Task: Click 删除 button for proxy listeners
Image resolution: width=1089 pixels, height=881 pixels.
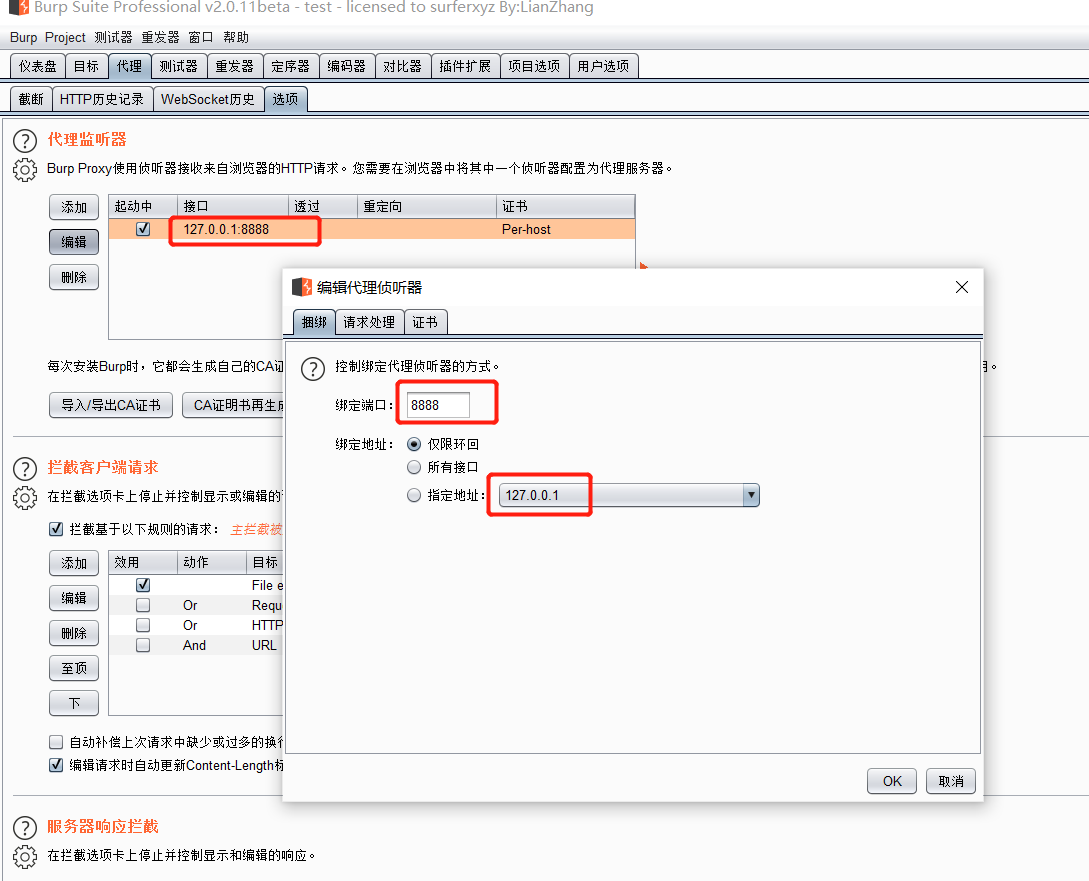Action: (74, 277)
